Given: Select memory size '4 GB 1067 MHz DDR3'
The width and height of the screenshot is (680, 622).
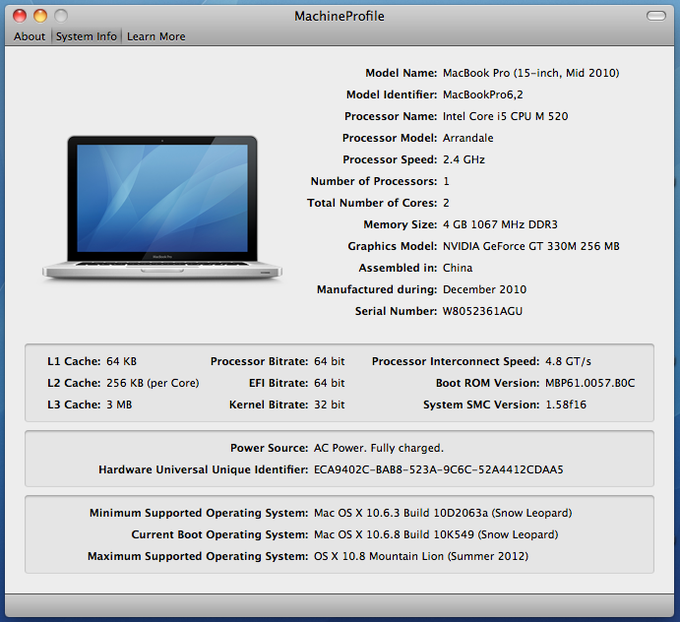Looking at the screenshot, I should 500,225.
